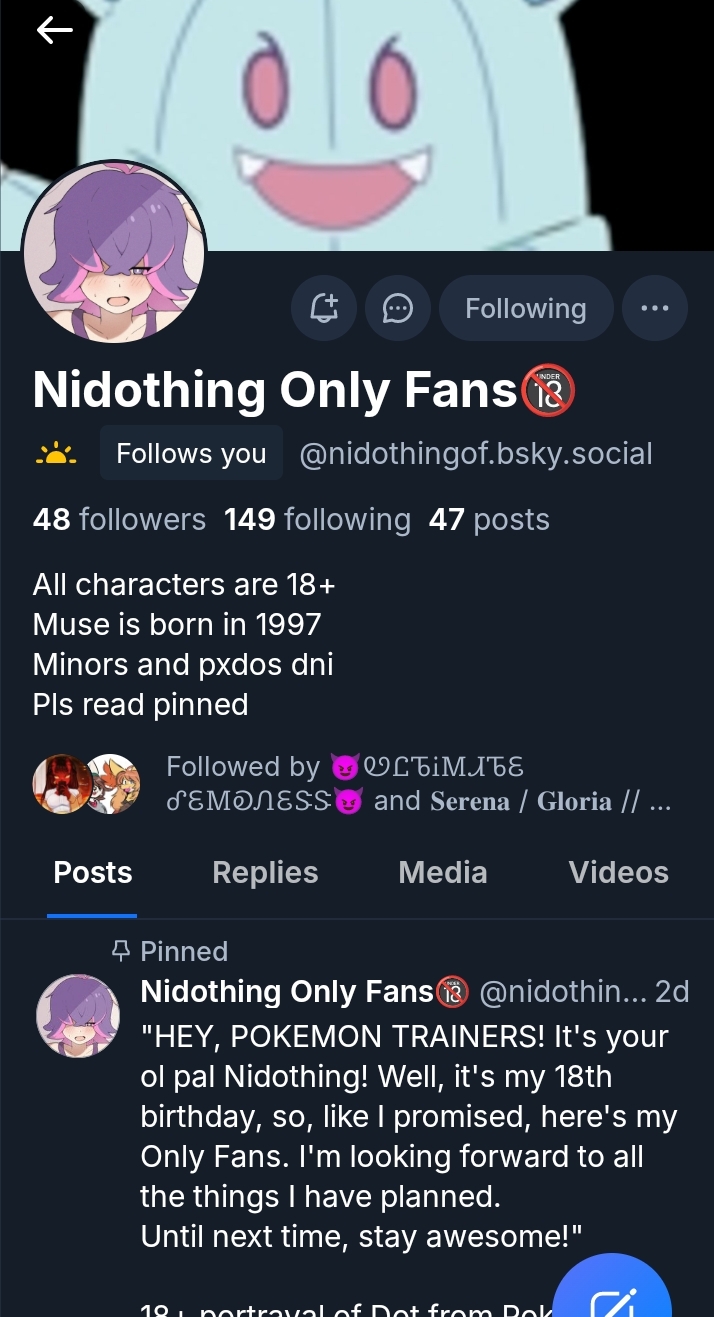
Task: Open chat message bubble icon
Action: [x=398, y=308]
